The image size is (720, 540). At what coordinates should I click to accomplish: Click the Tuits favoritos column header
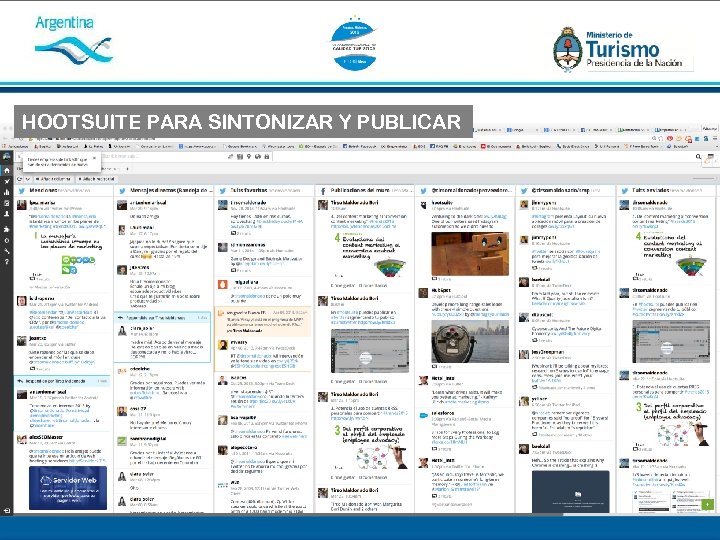(264, 190)
